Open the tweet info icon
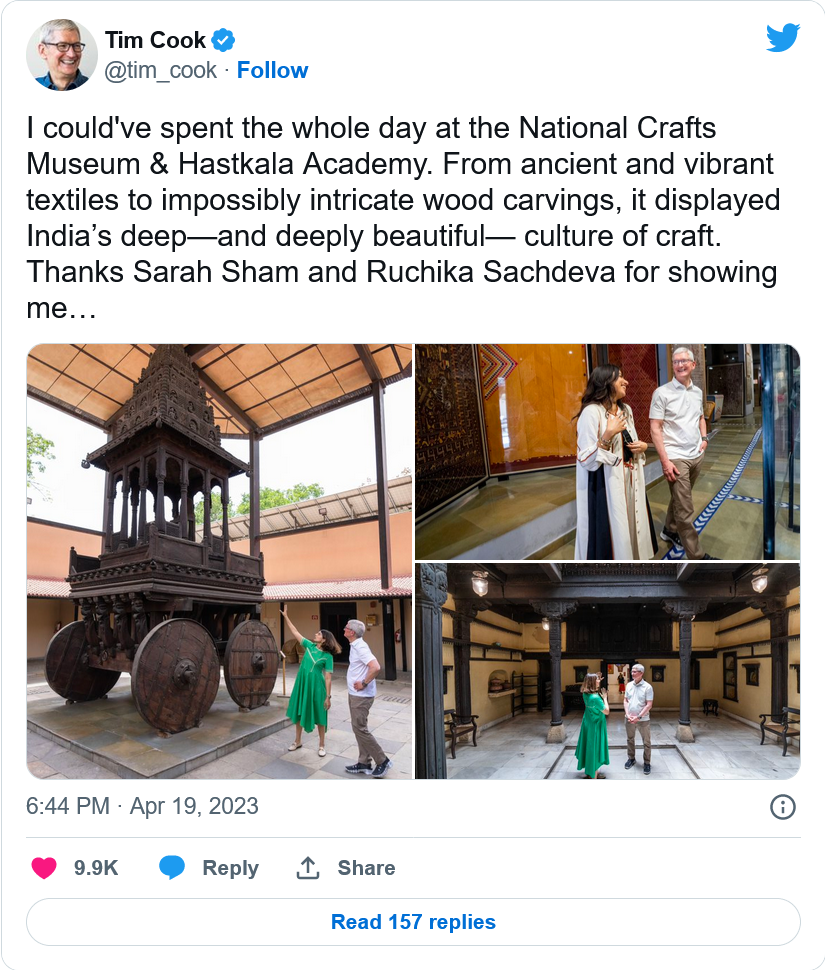 [x=783, y=807]
